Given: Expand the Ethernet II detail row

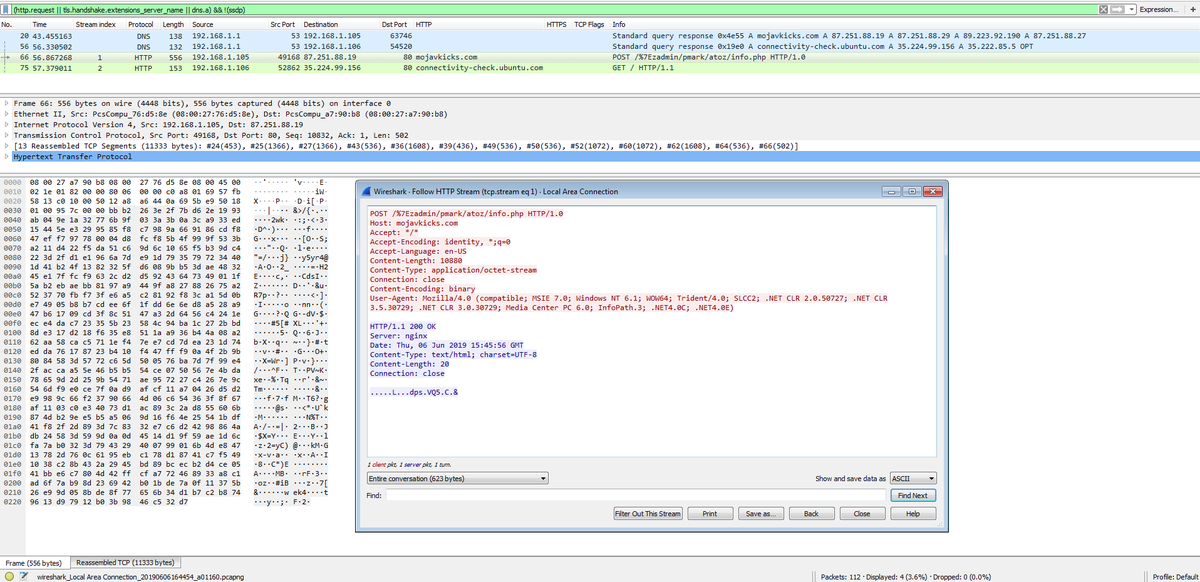Looking at the screenshot, I should pyautogui.click(x=8, y=115).
